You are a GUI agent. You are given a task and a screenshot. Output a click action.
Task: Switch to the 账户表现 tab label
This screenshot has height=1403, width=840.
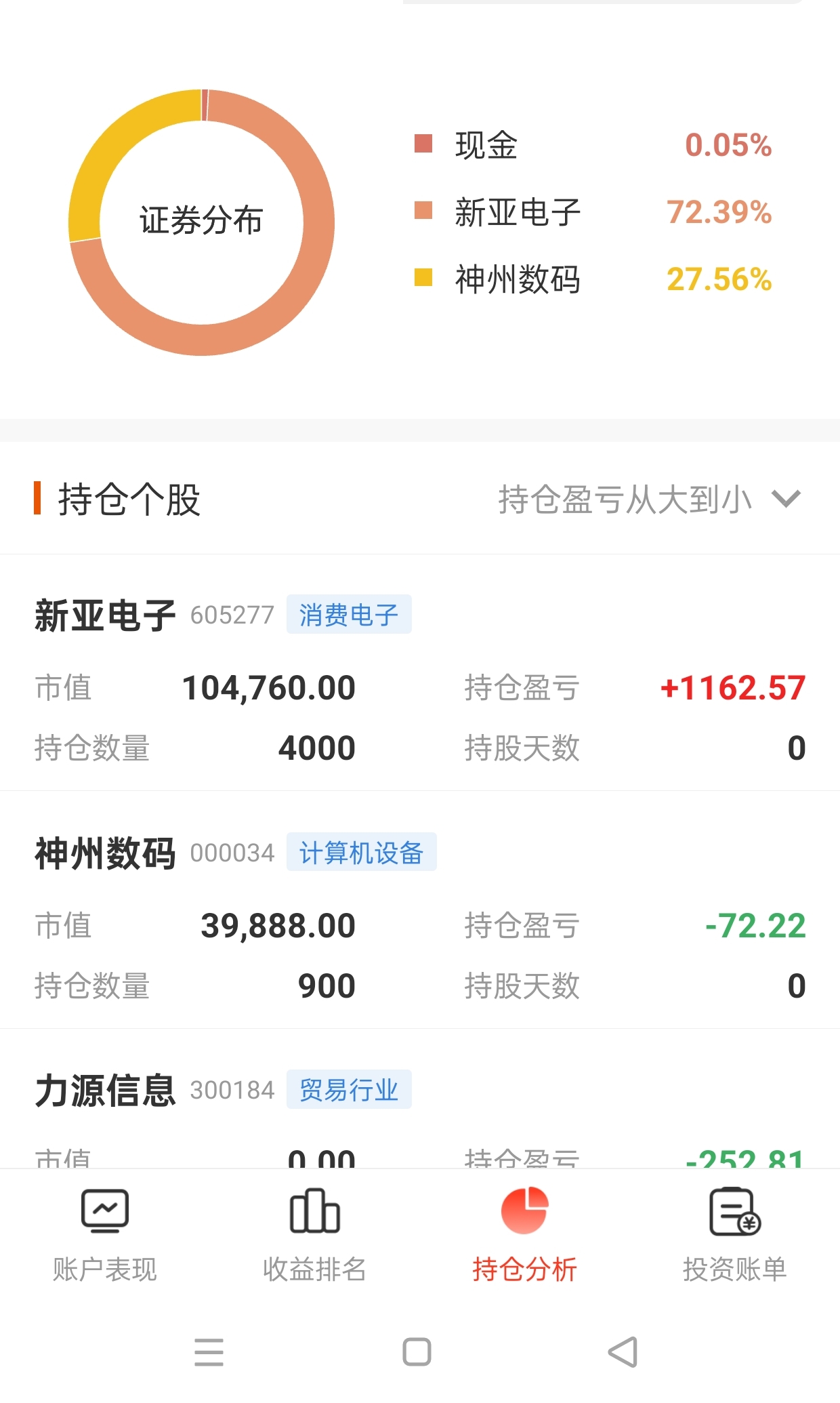(x=105, y=1269)
